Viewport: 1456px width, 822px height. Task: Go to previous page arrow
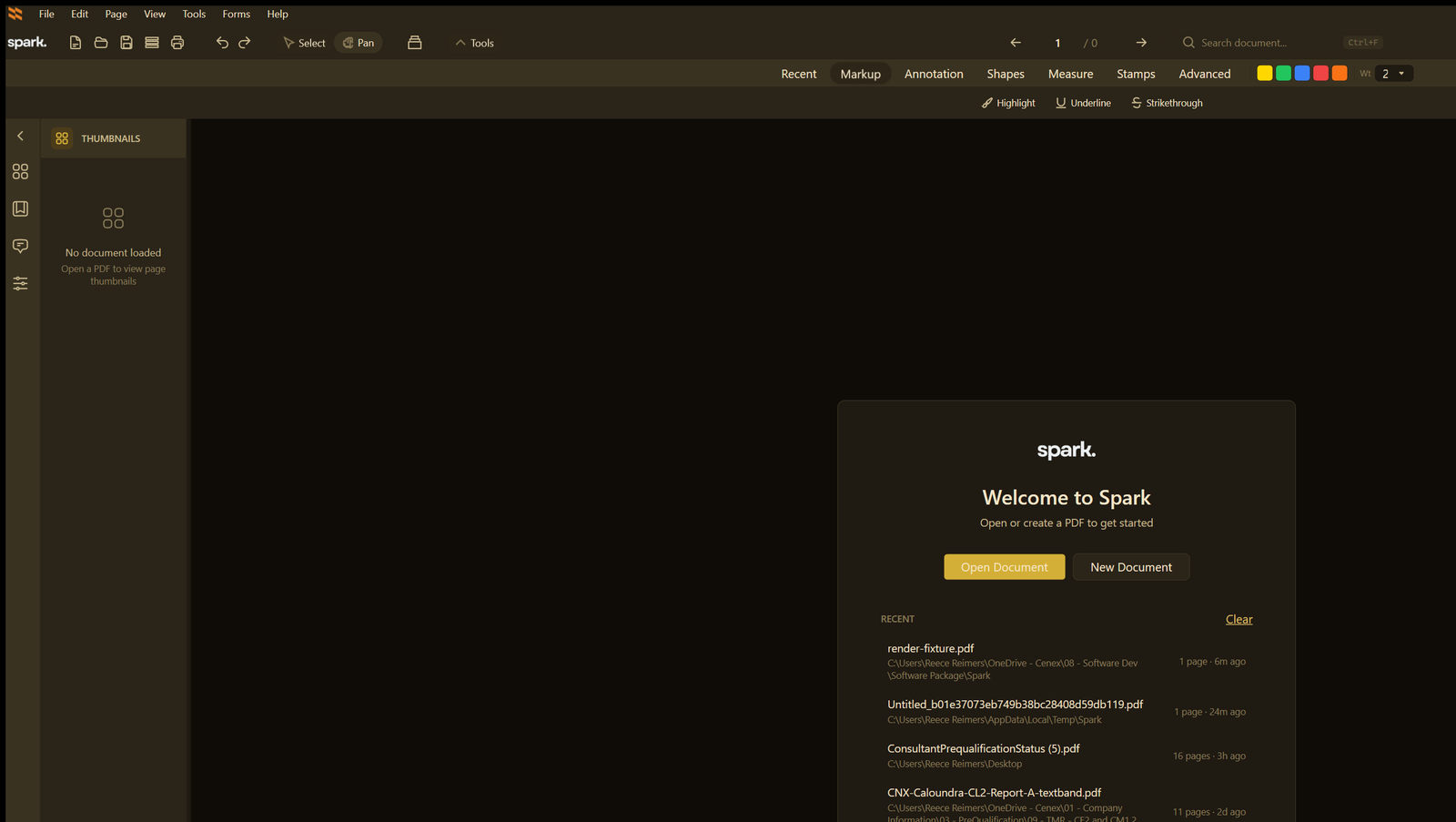tap(1016, 43)
